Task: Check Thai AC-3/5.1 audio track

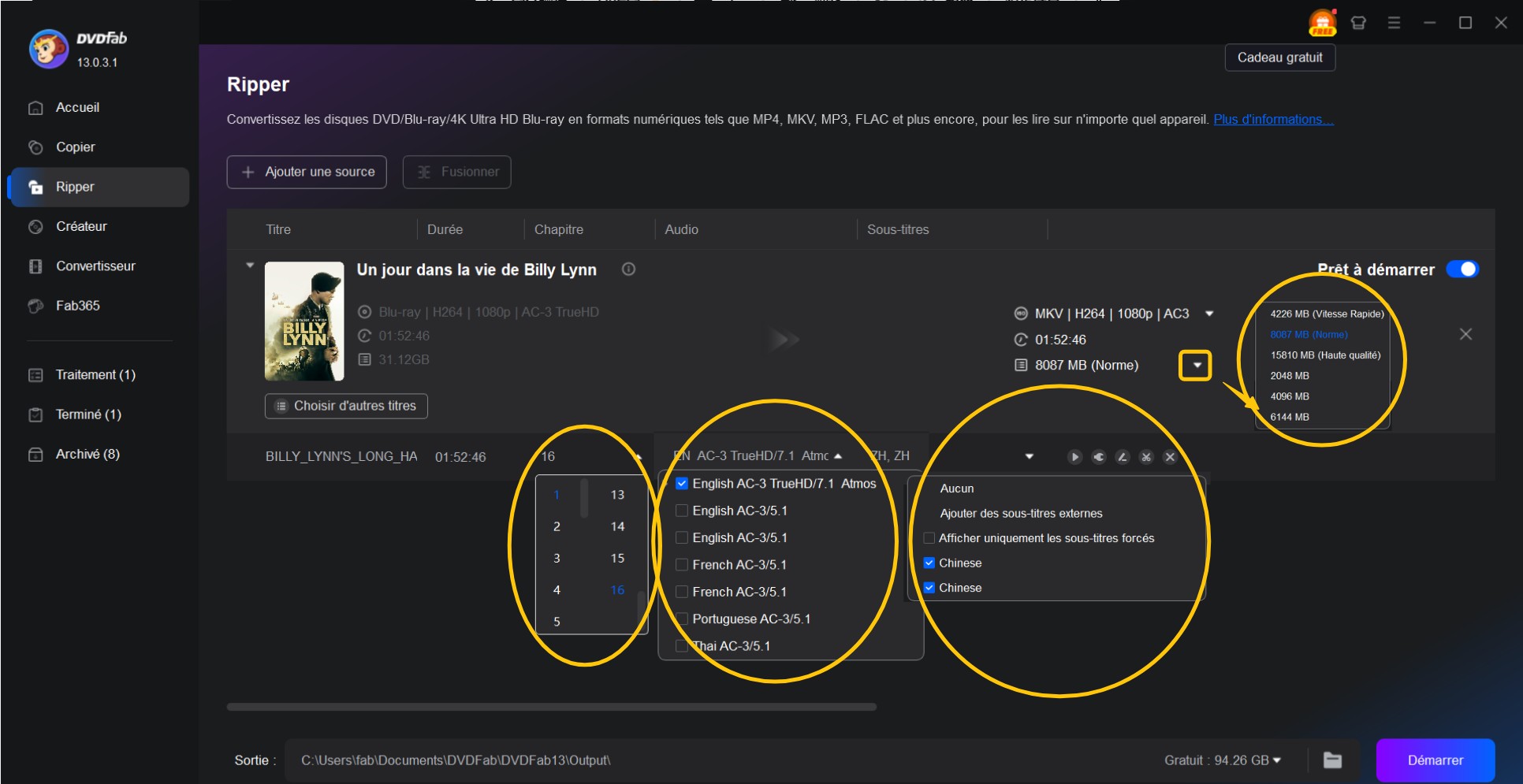Action: [x=682, y=646]
